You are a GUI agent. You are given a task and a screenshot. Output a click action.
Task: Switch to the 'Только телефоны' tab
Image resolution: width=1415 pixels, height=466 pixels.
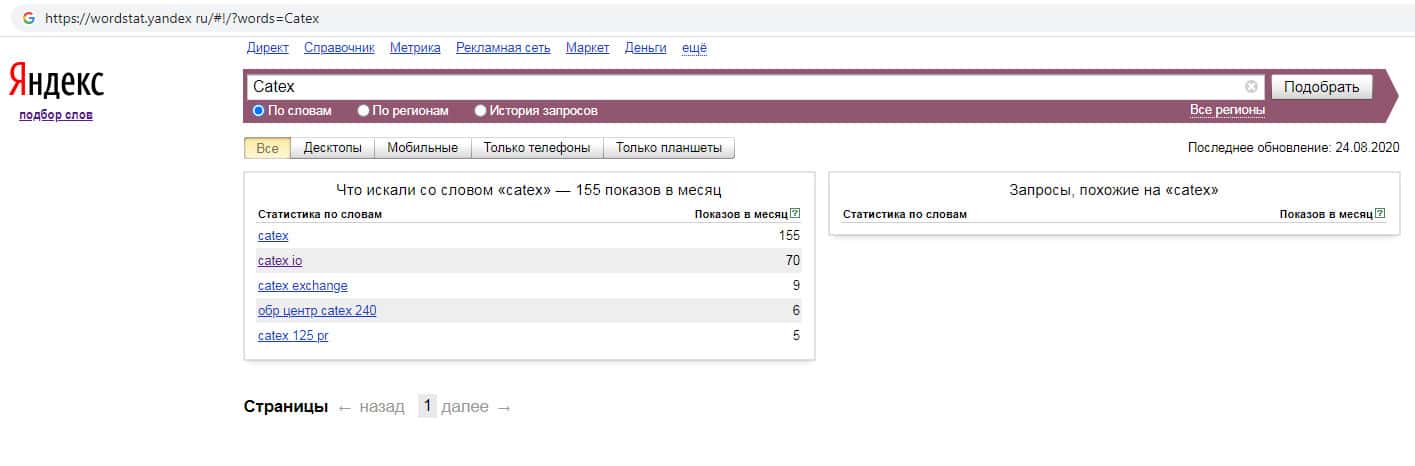[537, 148]
